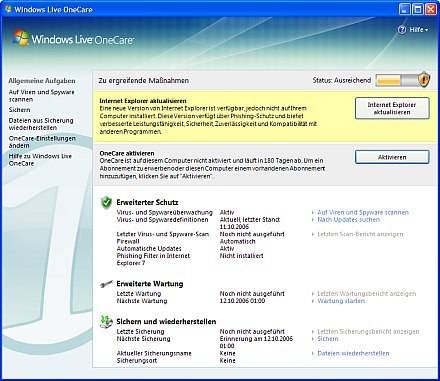Click the Erweiterter Schutz heading

(147, 202)
